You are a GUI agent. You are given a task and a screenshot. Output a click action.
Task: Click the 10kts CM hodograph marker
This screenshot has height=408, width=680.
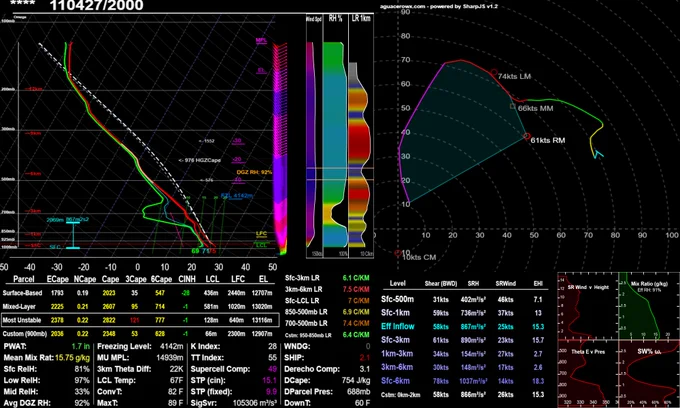[x=398, y=254]
